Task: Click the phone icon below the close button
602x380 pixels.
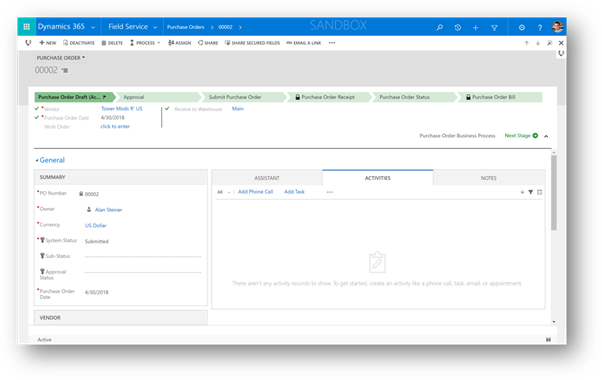Action: (x=561, y=53)
